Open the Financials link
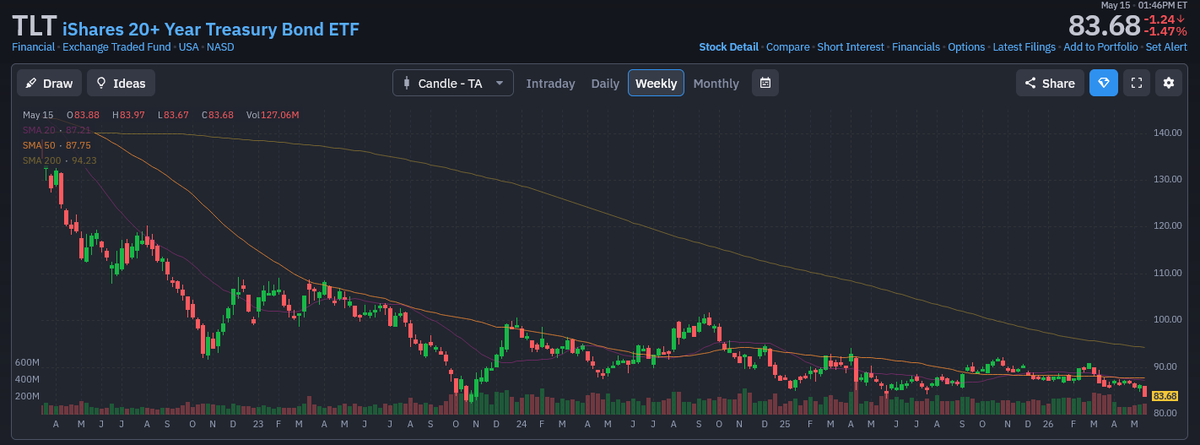1200x445 pixels. (x=916, y=47)
